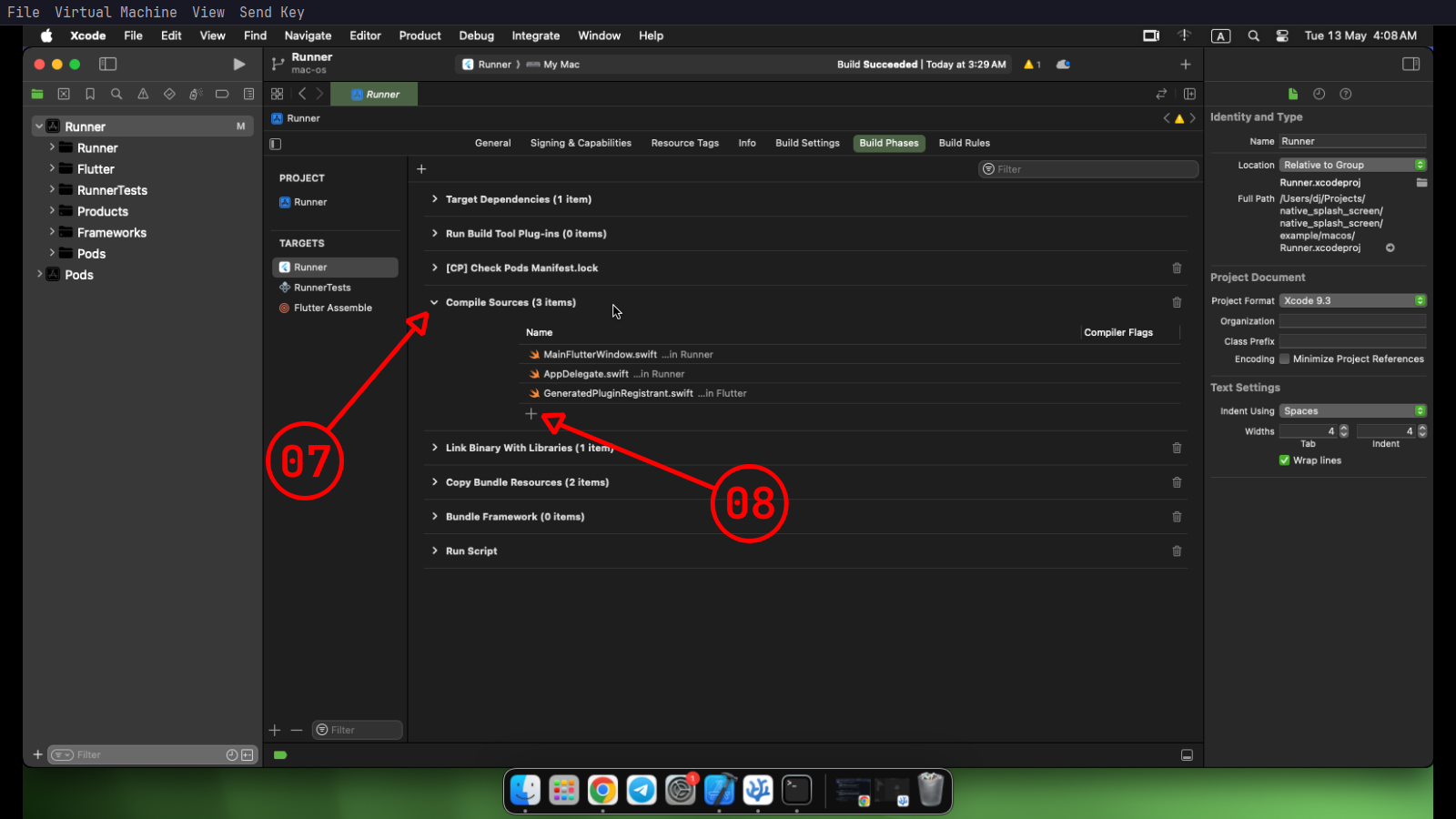Image resolution: width=1456 pixels, height=819 pixels.
Task: Hide the project and targets list
Action: 276,144
